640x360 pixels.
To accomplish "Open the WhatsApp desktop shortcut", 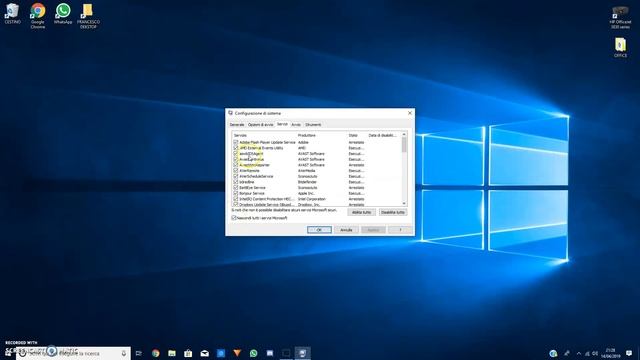I will click(63, 13).
